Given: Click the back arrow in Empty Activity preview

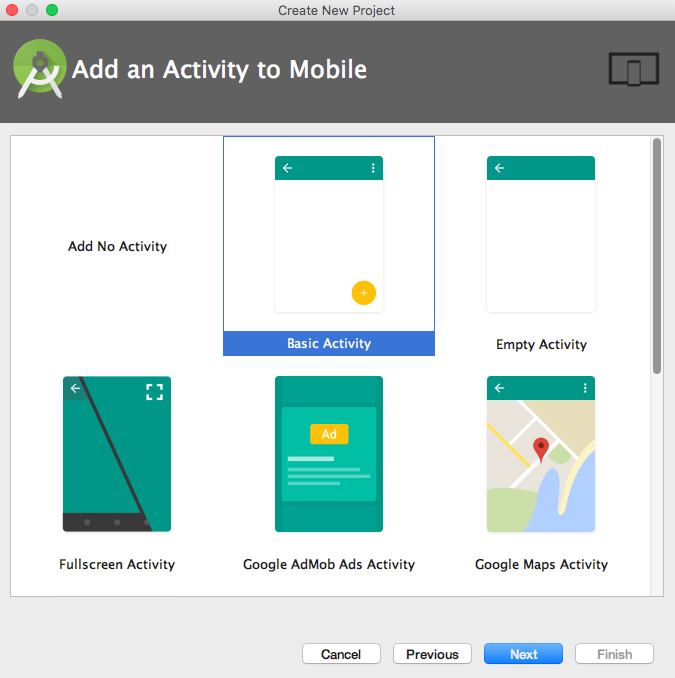Looking at the screenshot, I should (x=499, y=168).
